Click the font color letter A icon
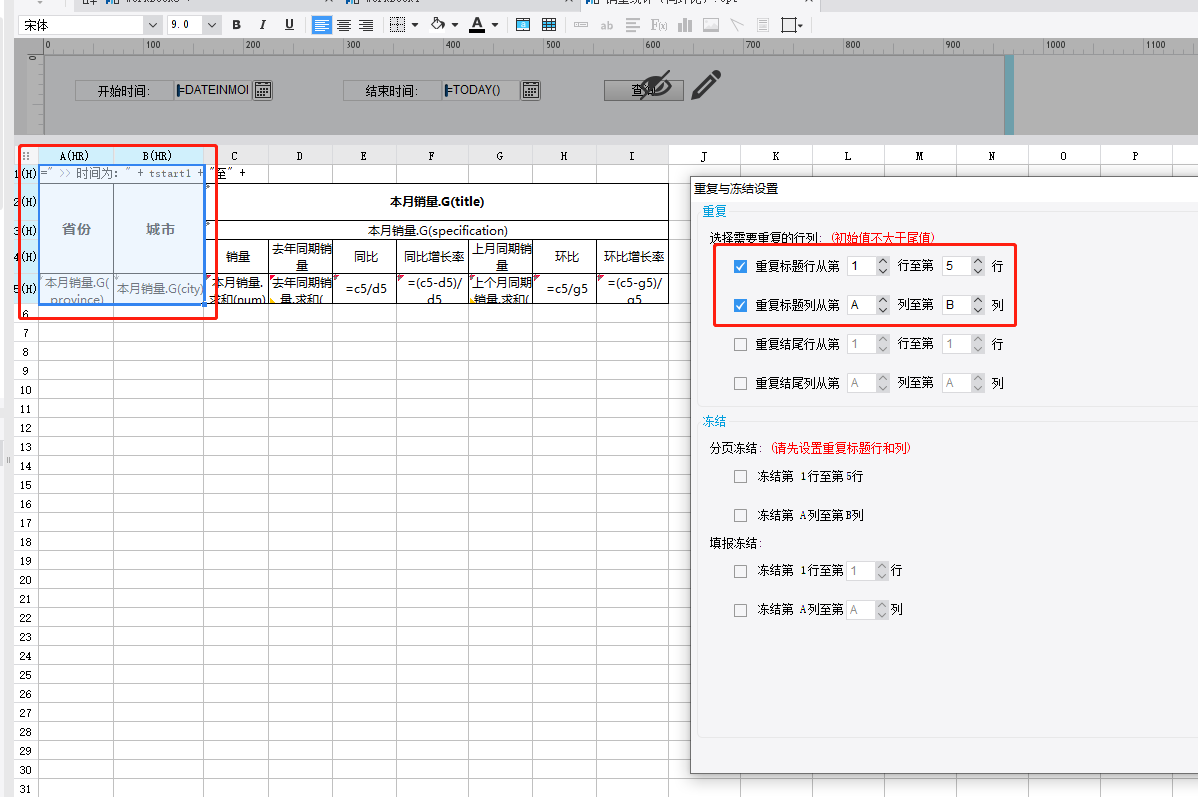1198x797 pixels. point(478,24)
